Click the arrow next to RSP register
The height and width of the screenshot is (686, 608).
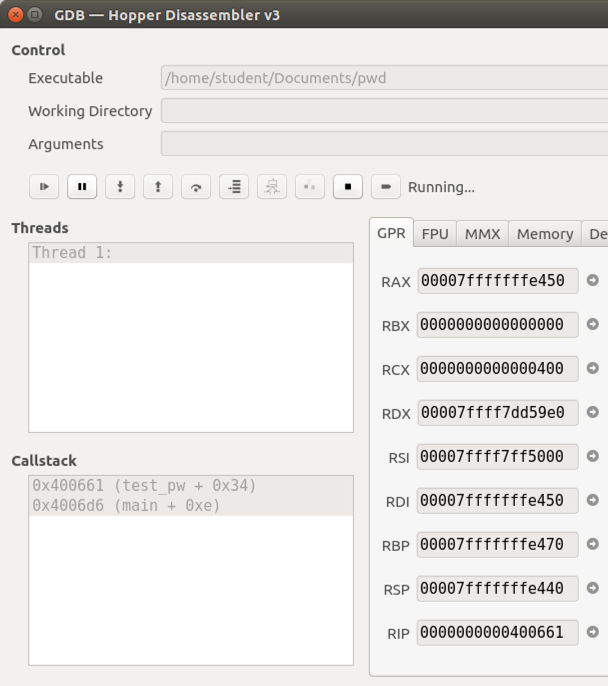click(592, 588)
